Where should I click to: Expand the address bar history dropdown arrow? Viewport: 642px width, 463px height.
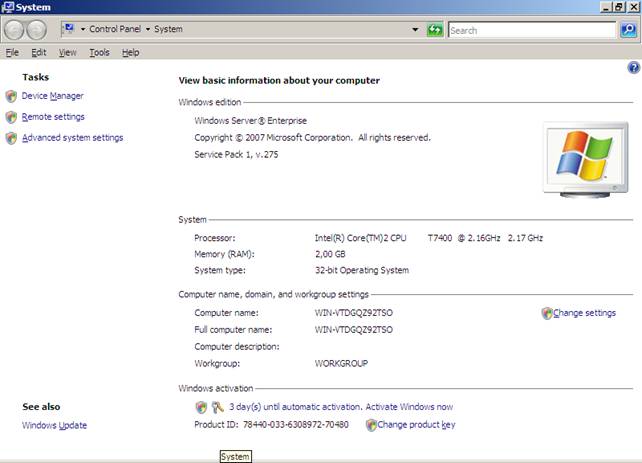[415, 29]
